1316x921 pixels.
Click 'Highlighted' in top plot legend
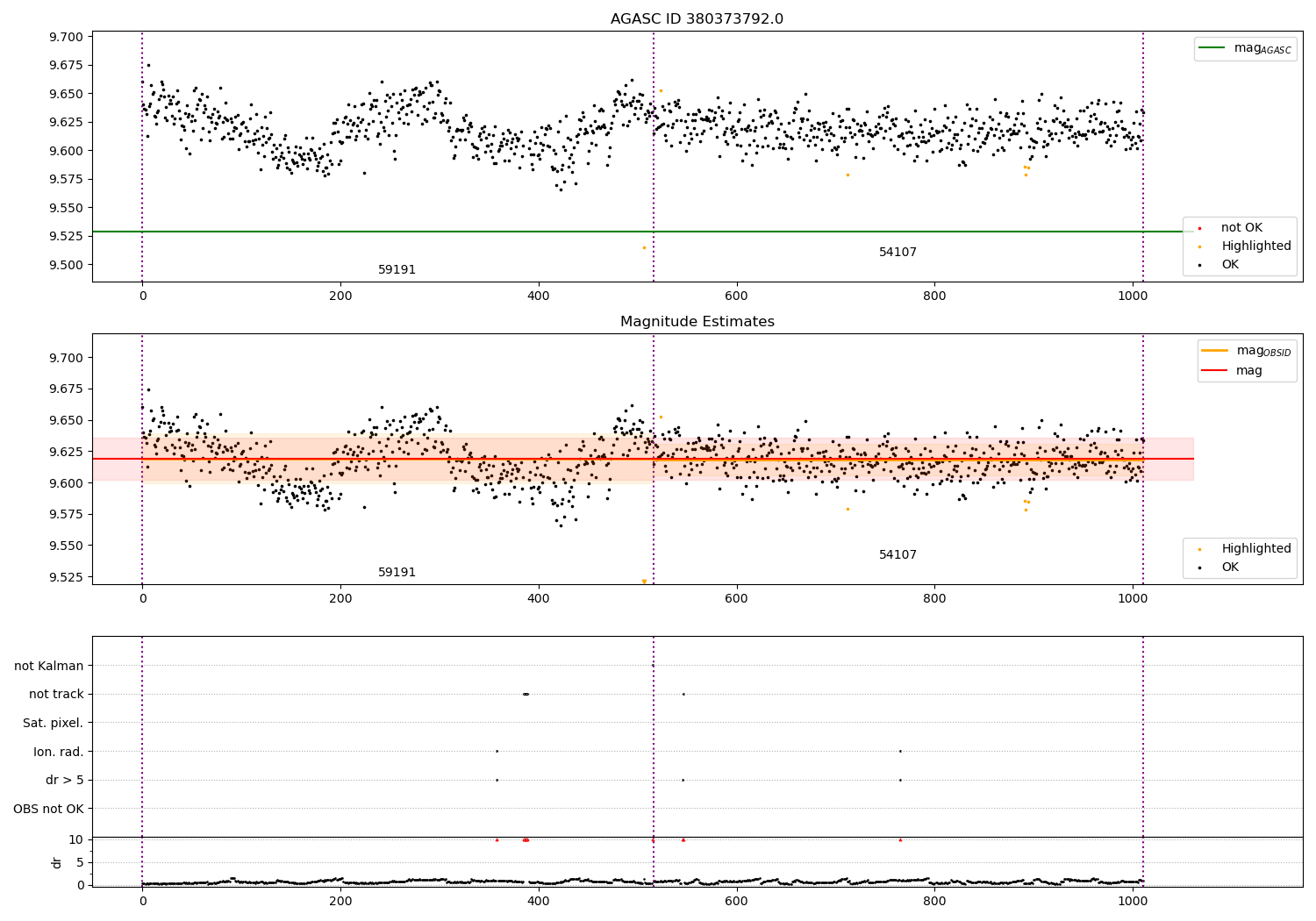tap(1246, 246)
